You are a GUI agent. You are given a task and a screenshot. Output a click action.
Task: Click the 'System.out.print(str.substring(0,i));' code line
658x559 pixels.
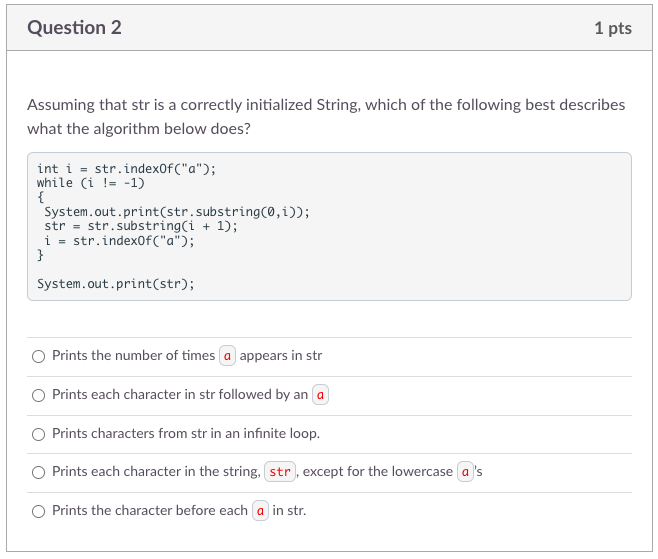click(177, 212)
